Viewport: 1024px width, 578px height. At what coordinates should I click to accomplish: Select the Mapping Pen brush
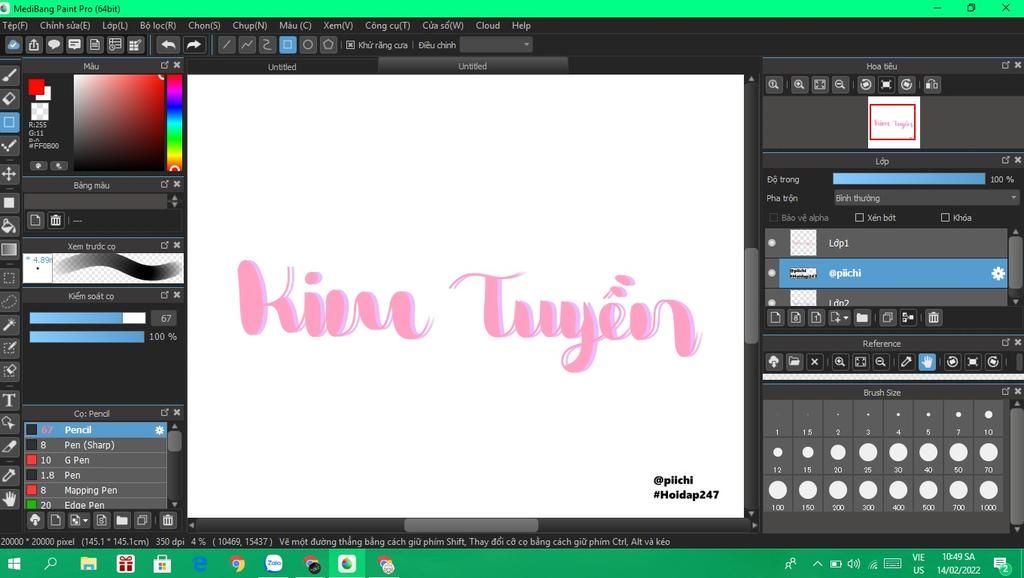click(x=96, y=490)
